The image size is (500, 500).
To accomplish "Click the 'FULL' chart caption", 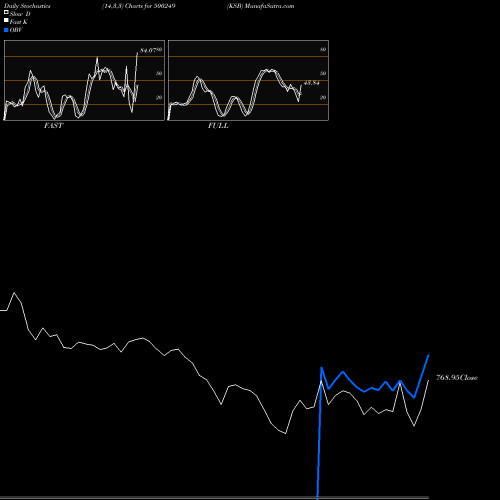I will tap(218, 126).
